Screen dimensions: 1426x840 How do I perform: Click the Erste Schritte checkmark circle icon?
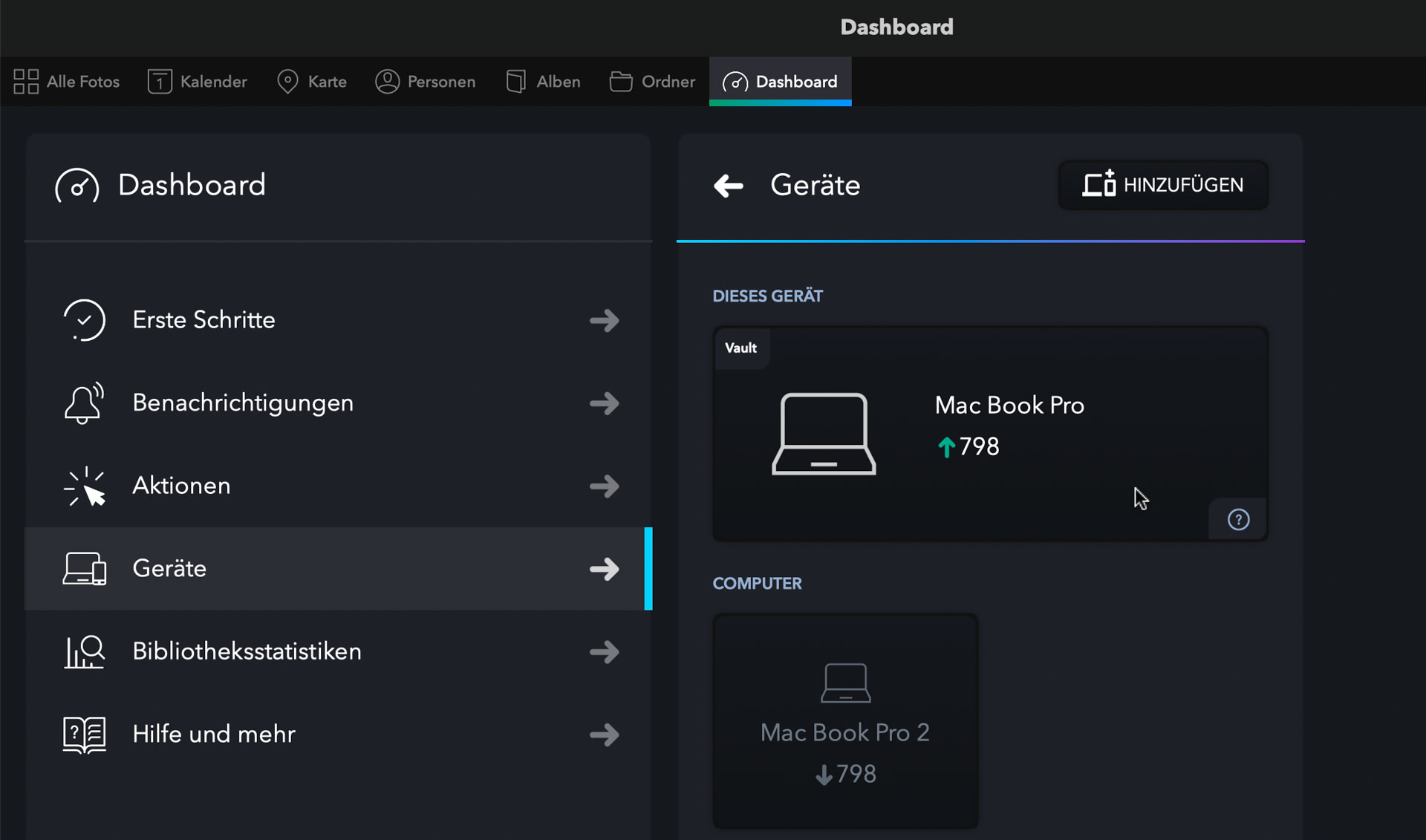84,320
